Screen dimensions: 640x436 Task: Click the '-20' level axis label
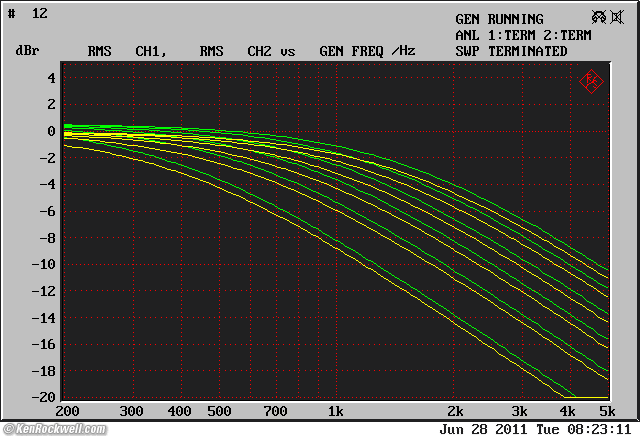(44, 397)
